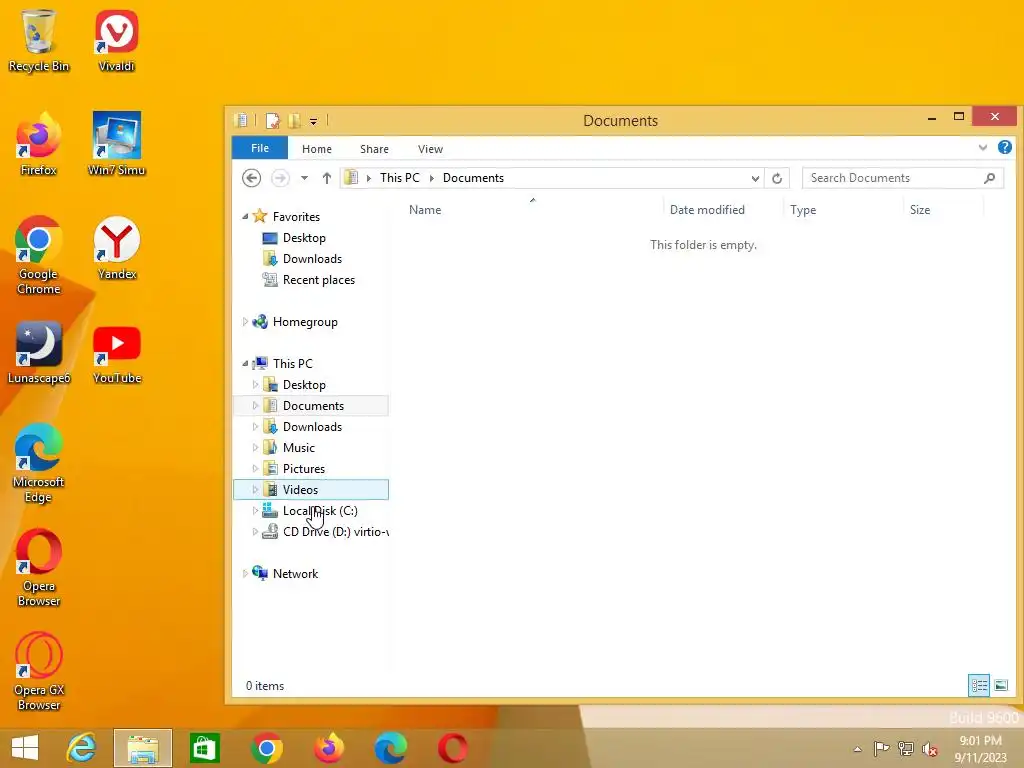Expand the Homegroup tree node
1024x768 pixels.
tap(245, 321)
